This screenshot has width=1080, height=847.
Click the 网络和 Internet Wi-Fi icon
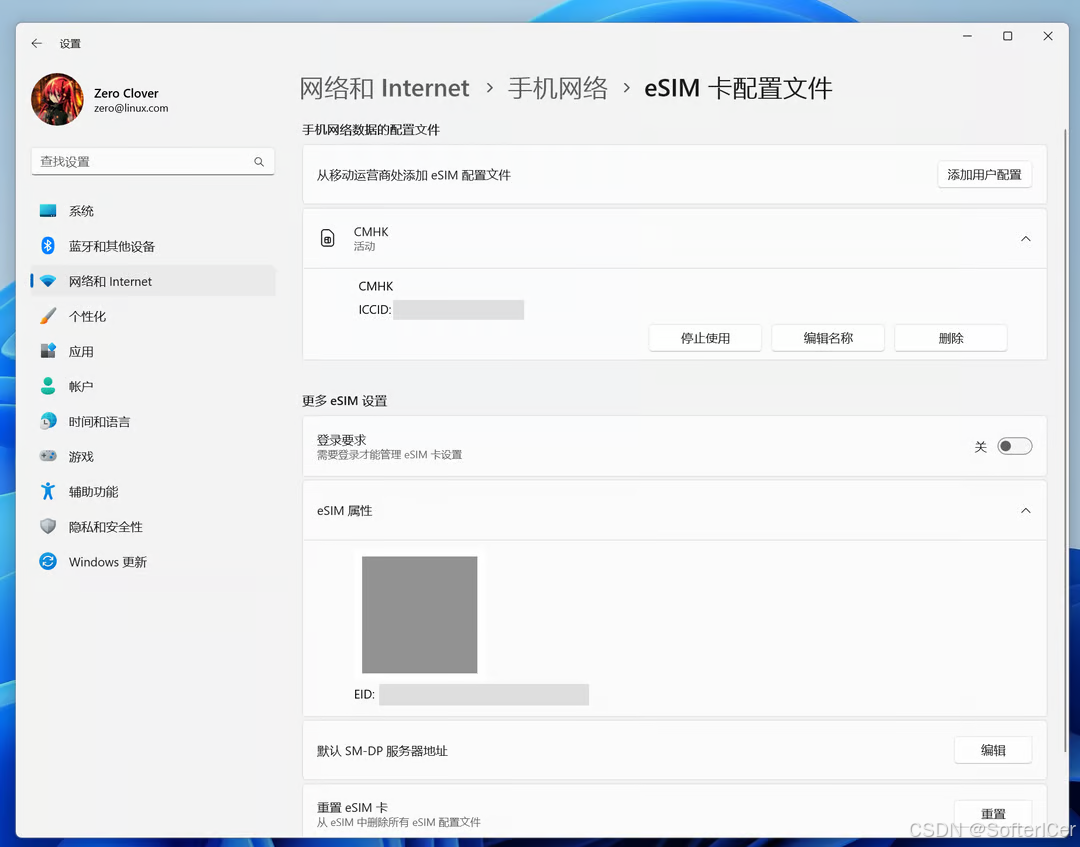point(48,281)
